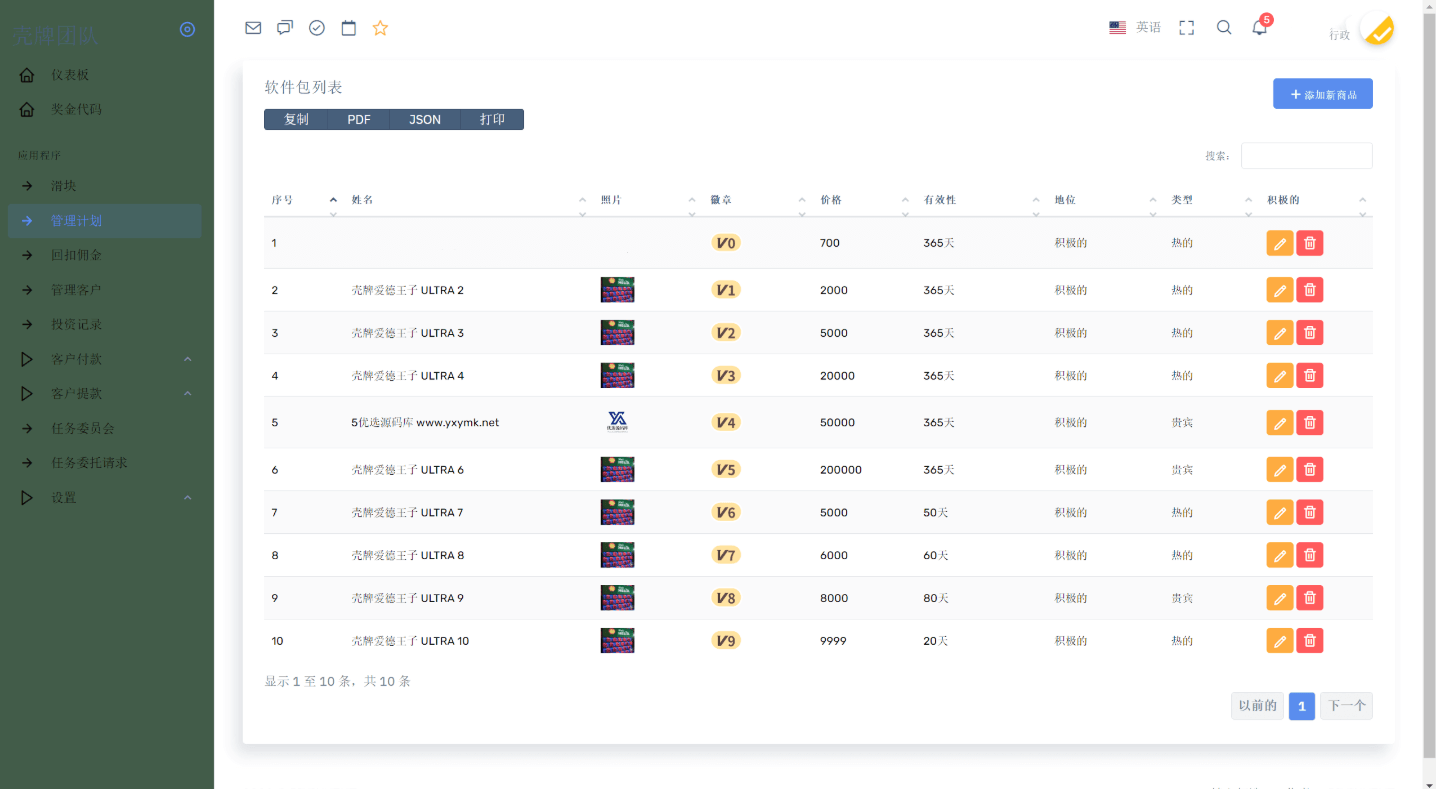Open the chat messages icon
The image size is (1436, 789).
(285, 28)
